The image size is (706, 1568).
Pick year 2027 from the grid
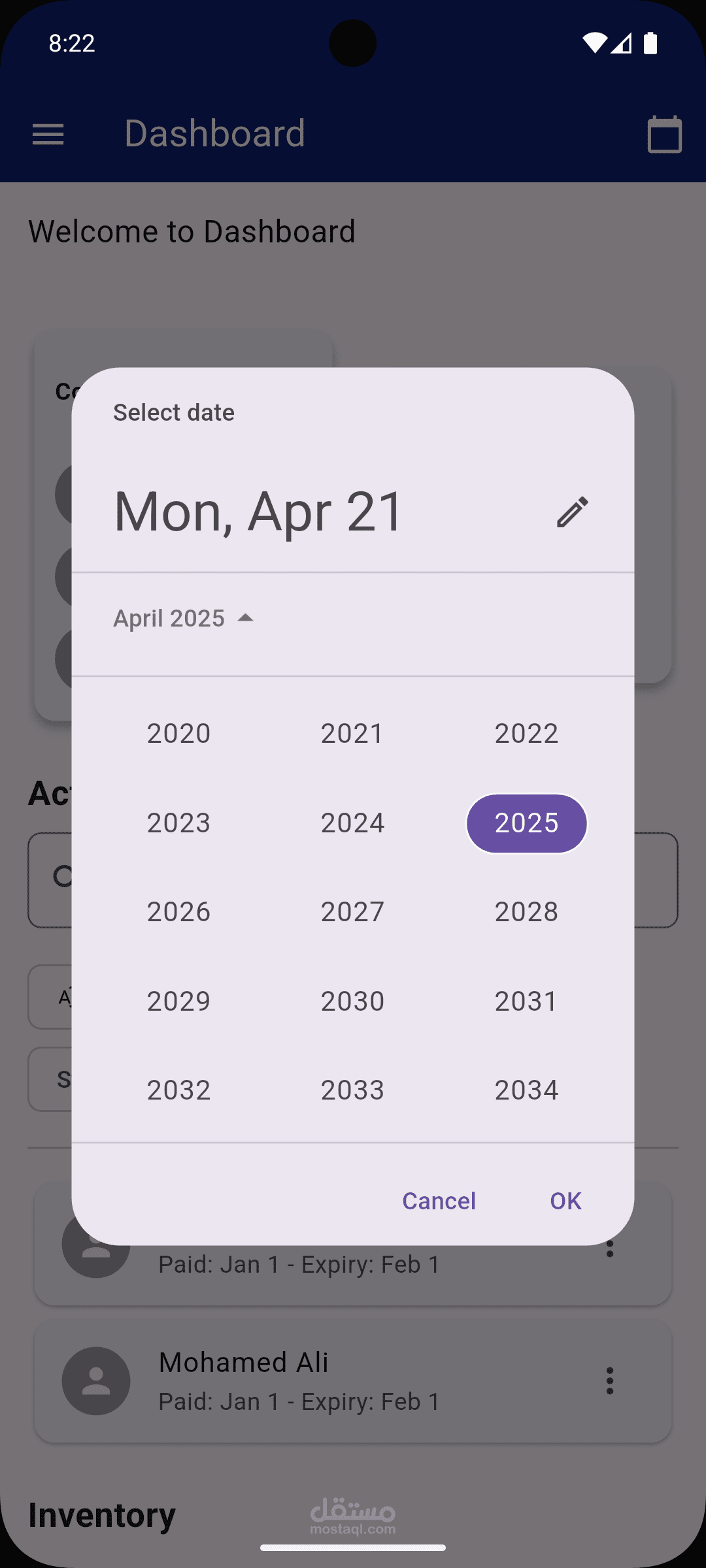click(352, 911)
